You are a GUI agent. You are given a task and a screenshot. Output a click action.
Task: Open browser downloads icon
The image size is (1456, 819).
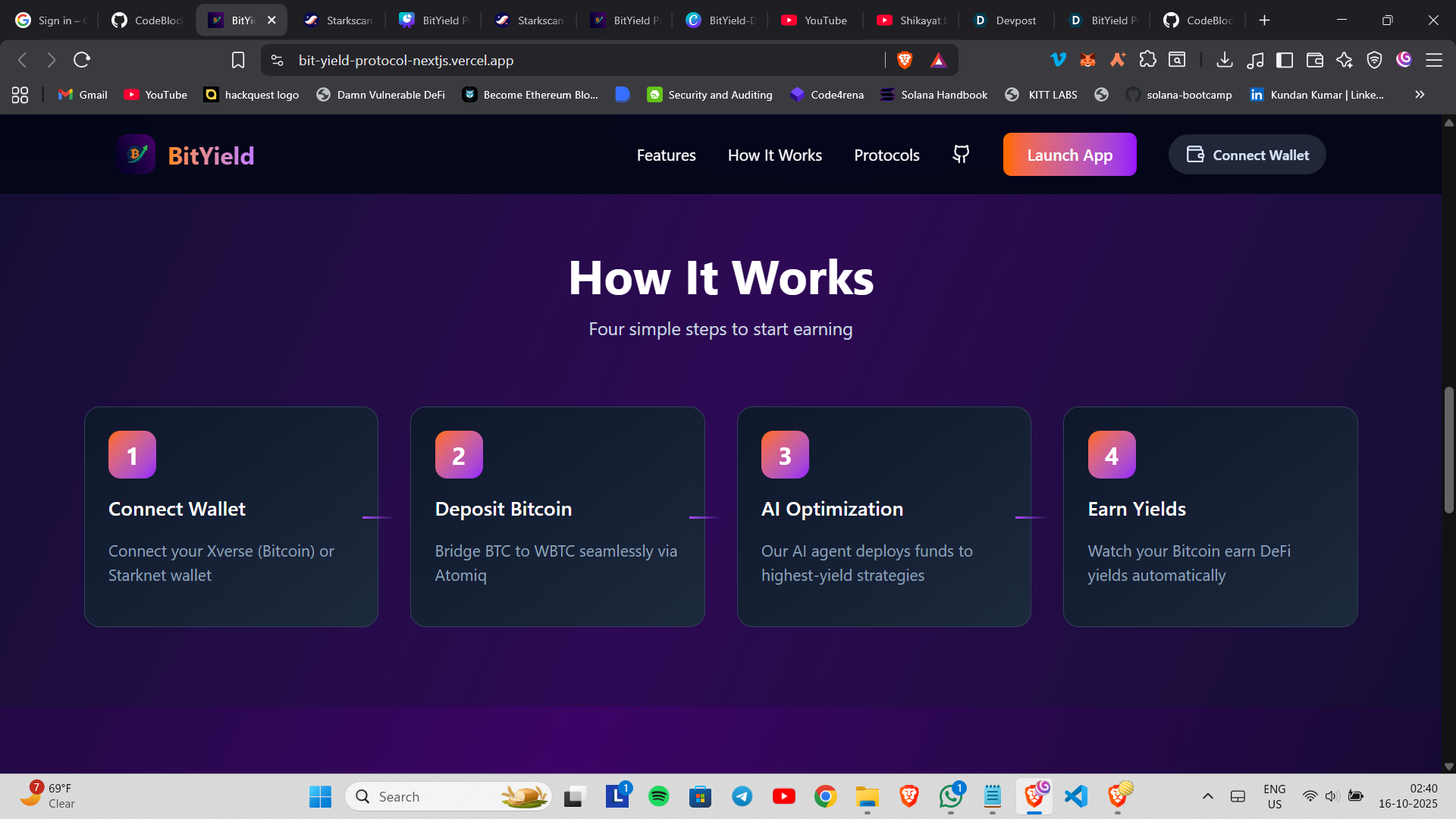click(1224, 60)
